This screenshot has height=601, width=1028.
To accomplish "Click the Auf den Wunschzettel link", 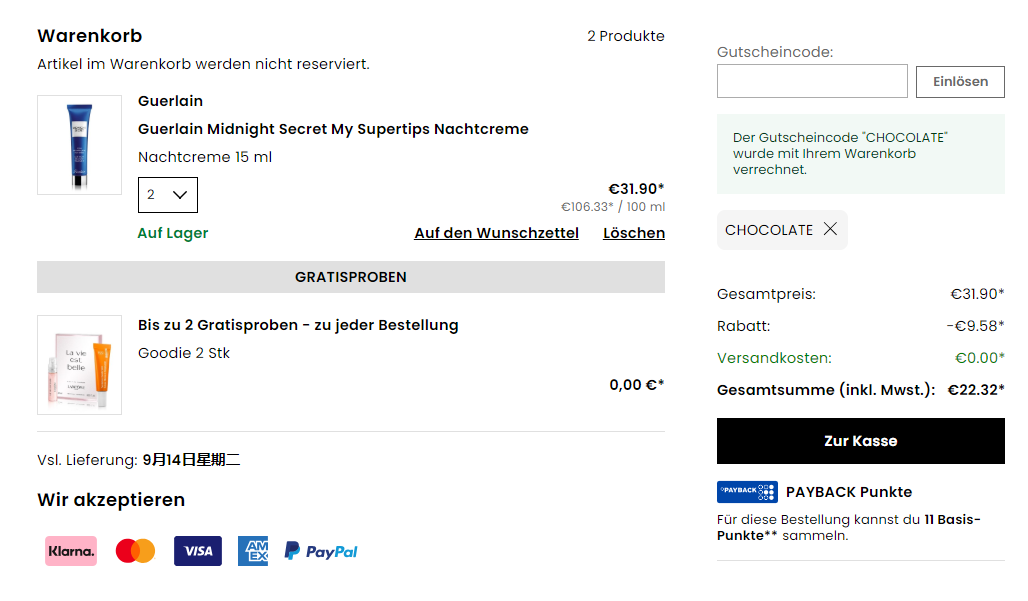I will pyautogui.click(x=496, y=233).
